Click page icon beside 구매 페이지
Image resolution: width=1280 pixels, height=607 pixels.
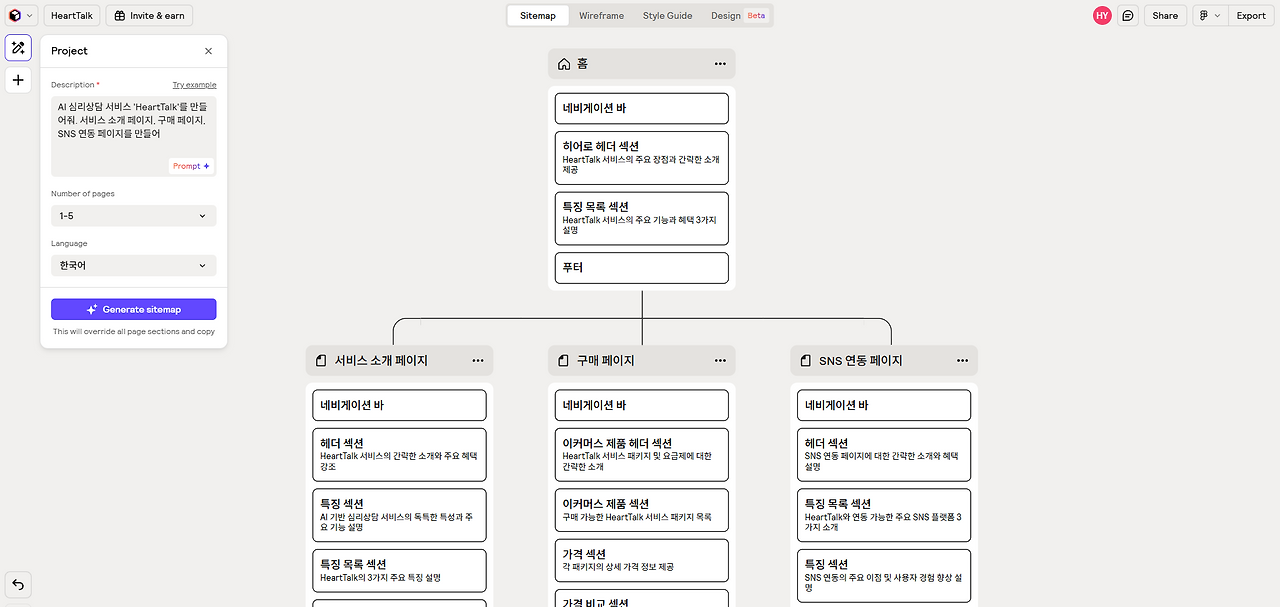(x=564, y=361)
